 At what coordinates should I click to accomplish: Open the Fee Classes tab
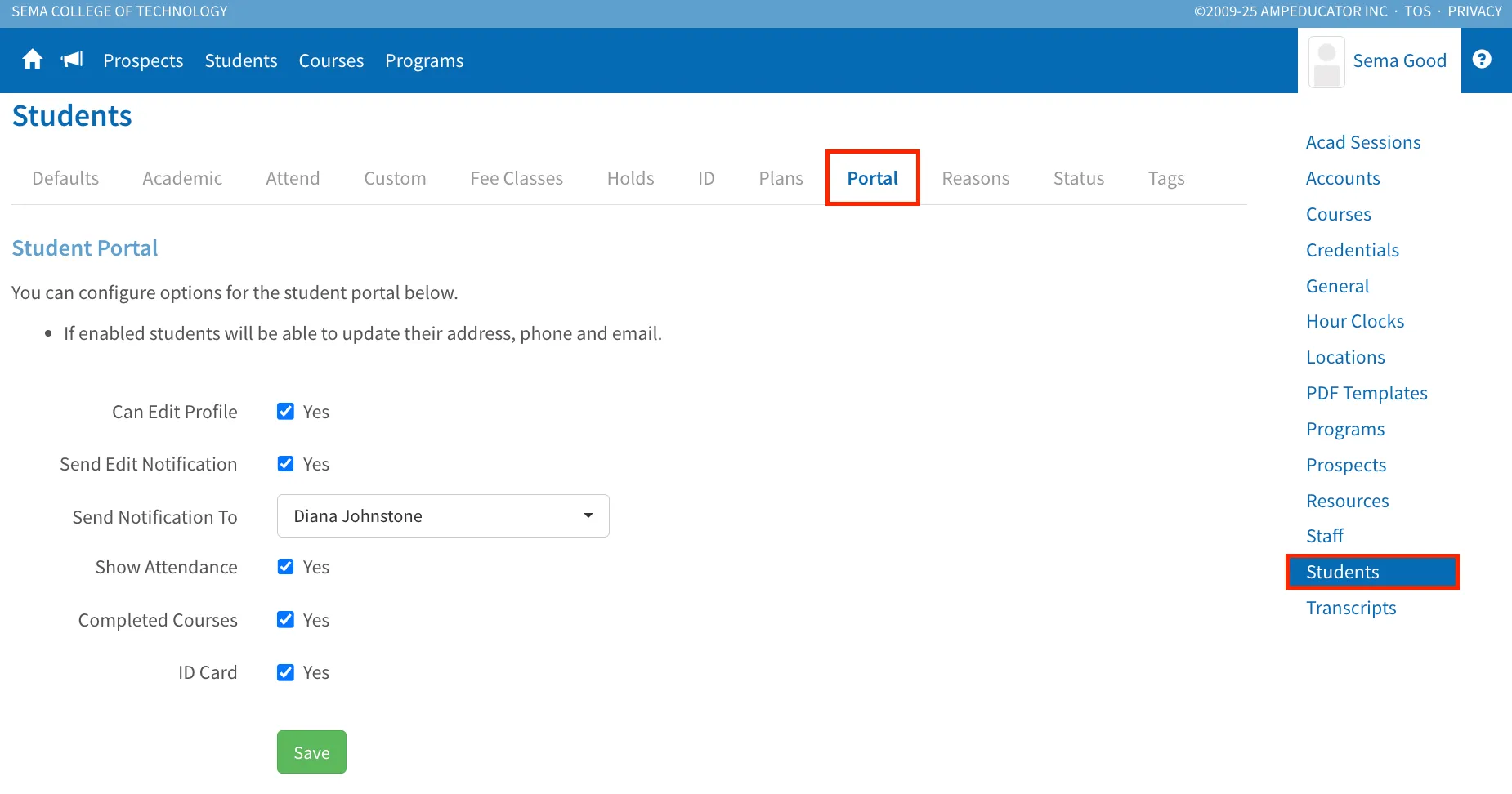[x=517, y=178]
